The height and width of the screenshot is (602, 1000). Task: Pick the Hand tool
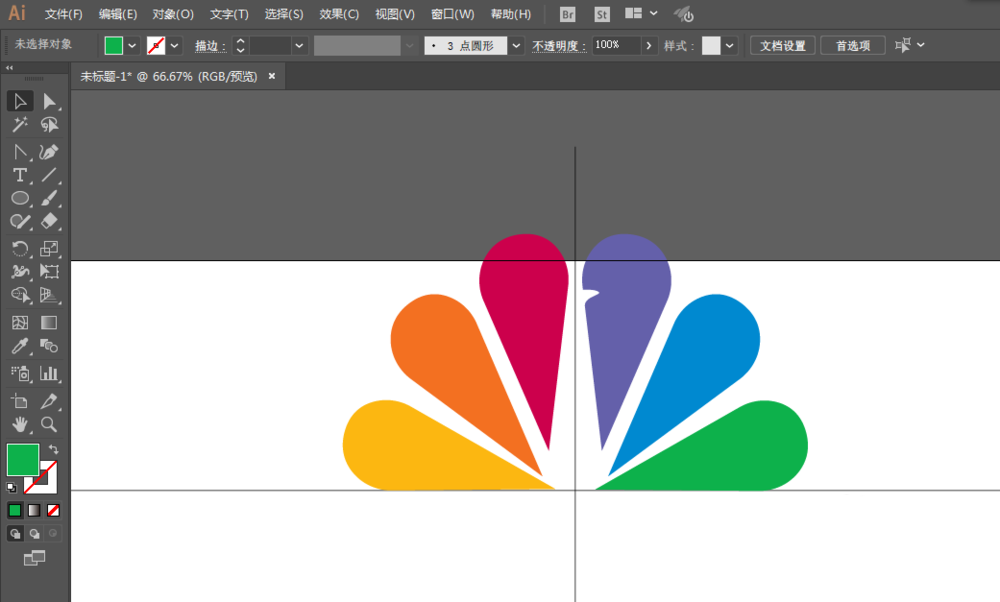[x=20, y=424]
